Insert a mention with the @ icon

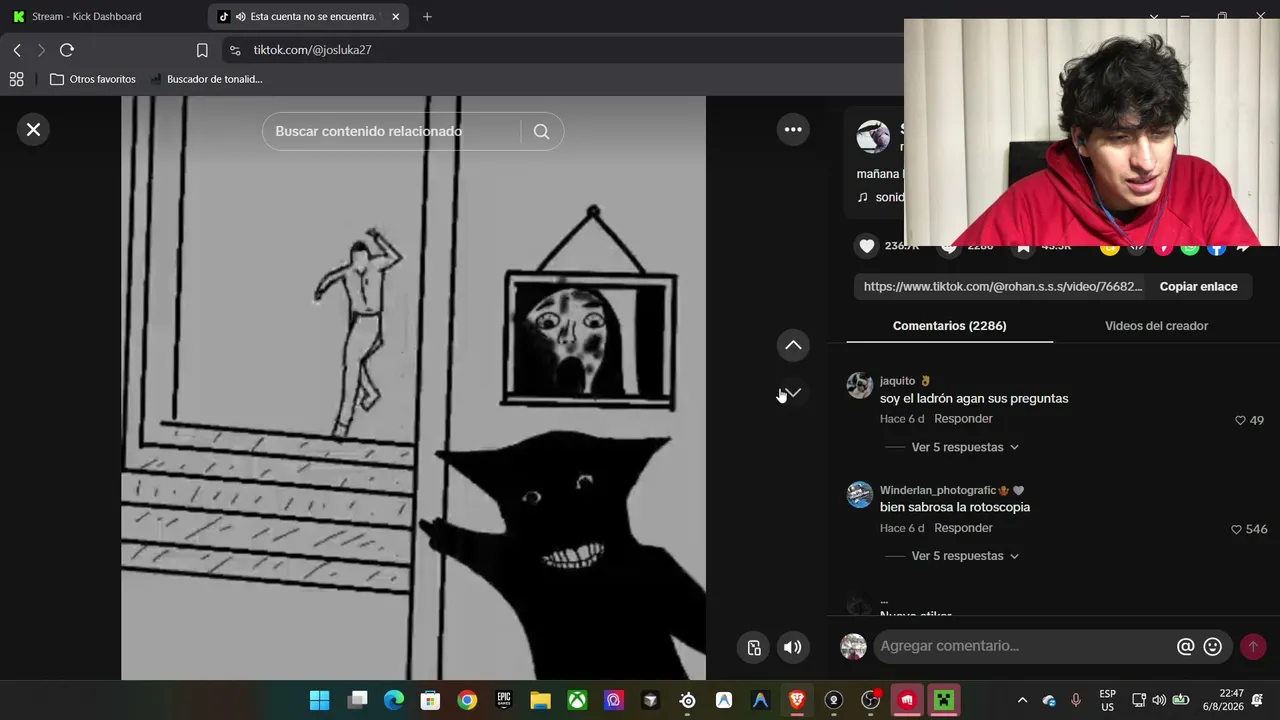[1185, 647]
